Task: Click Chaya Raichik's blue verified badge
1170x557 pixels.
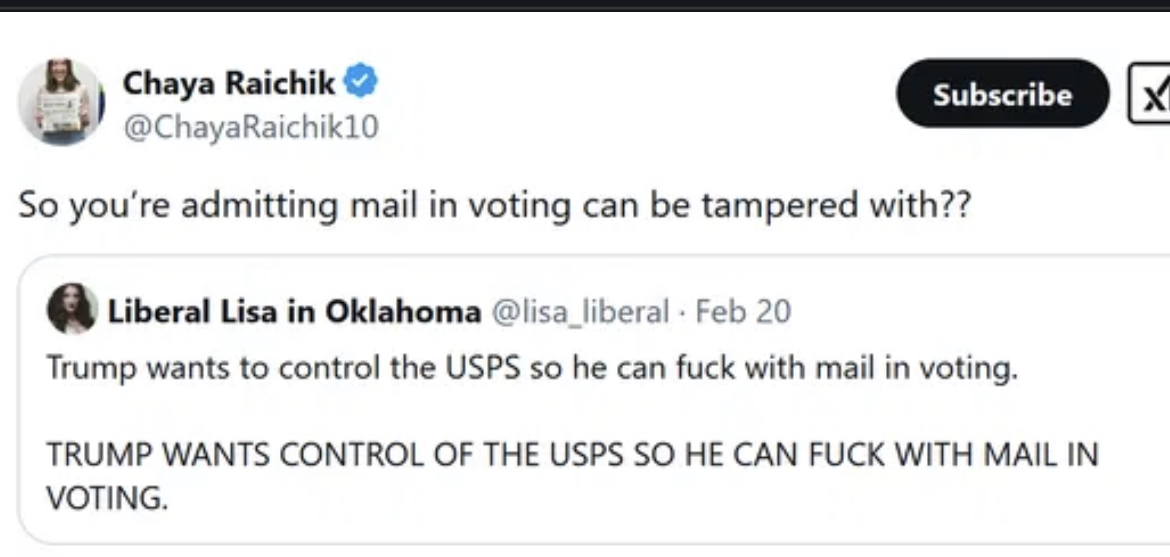Action: (361, 83)
